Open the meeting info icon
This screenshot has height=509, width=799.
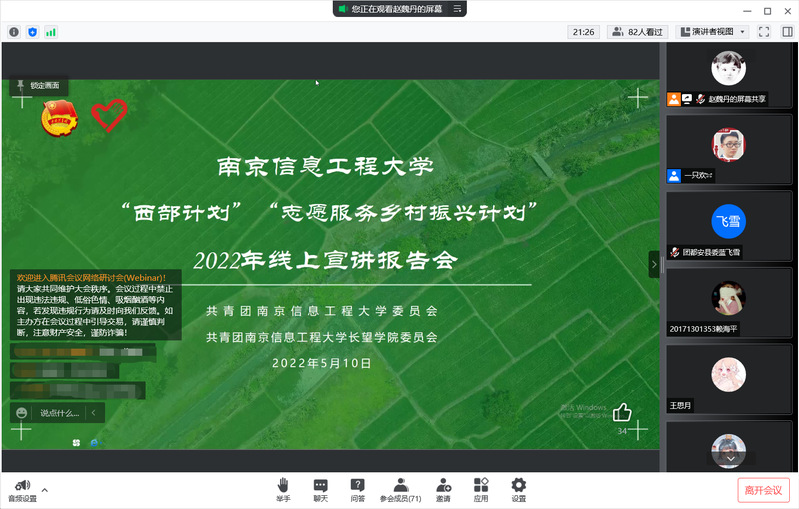click(14, 32)
